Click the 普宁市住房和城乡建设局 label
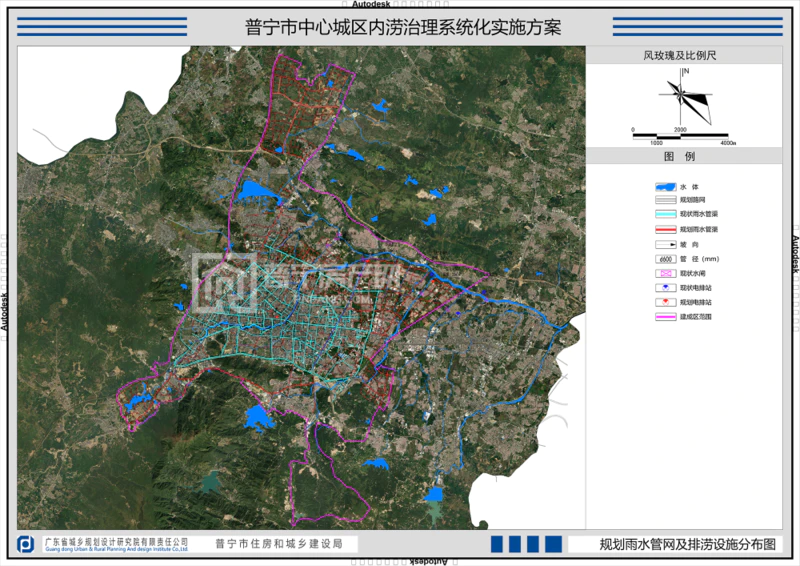800x566 pixels. pyautogui.click(x=279, y=544)
